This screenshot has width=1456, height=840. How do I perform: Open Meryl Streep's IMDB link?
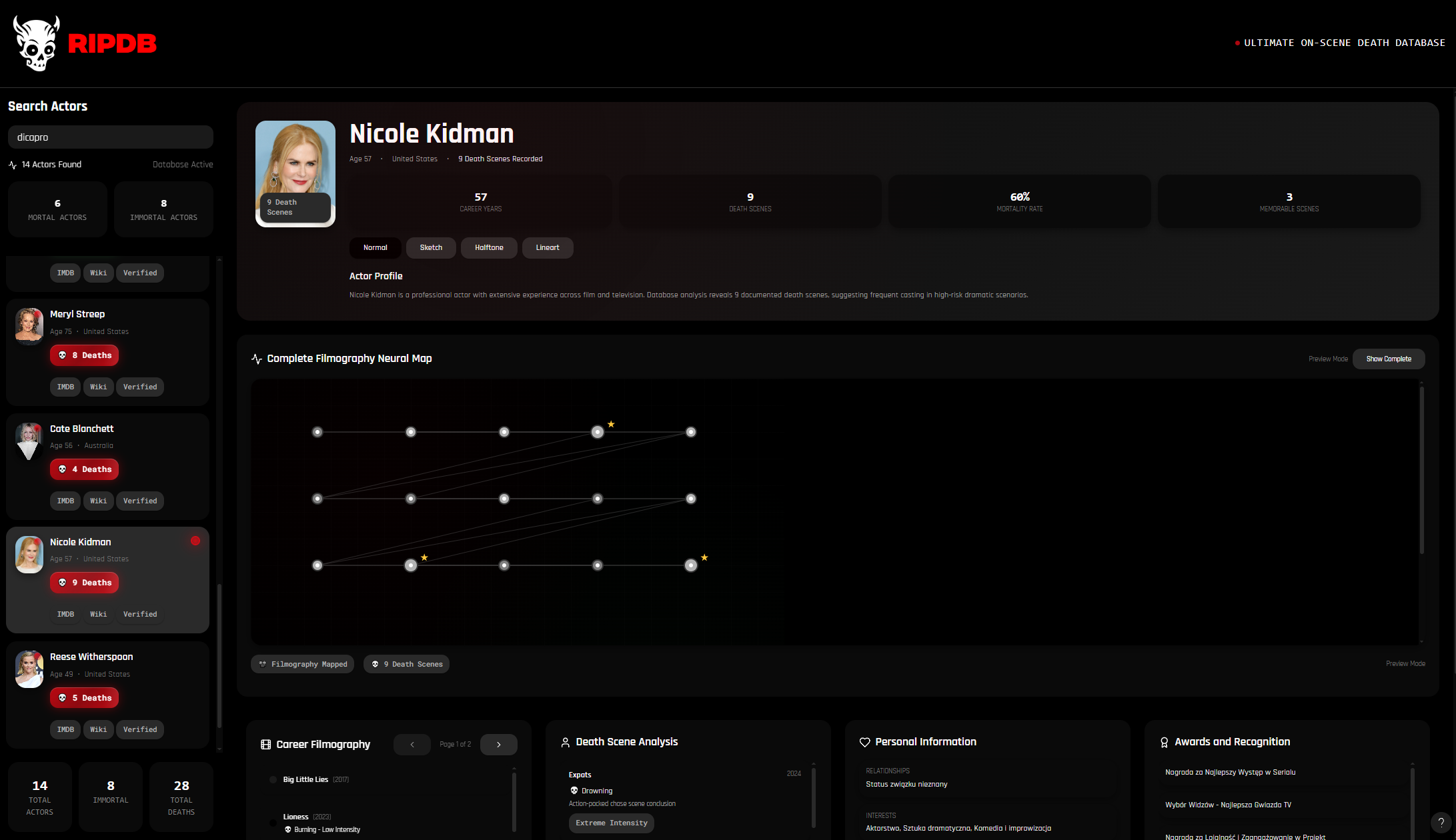tap(65, 387)
